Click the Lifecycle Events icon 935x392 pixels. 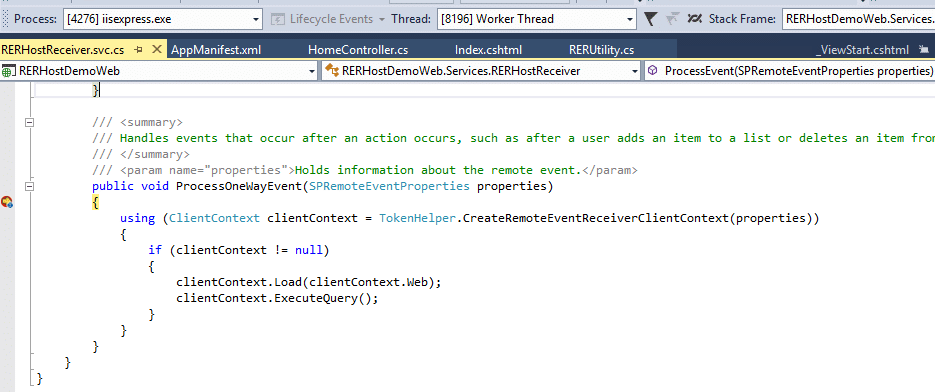tap(277, 19)
